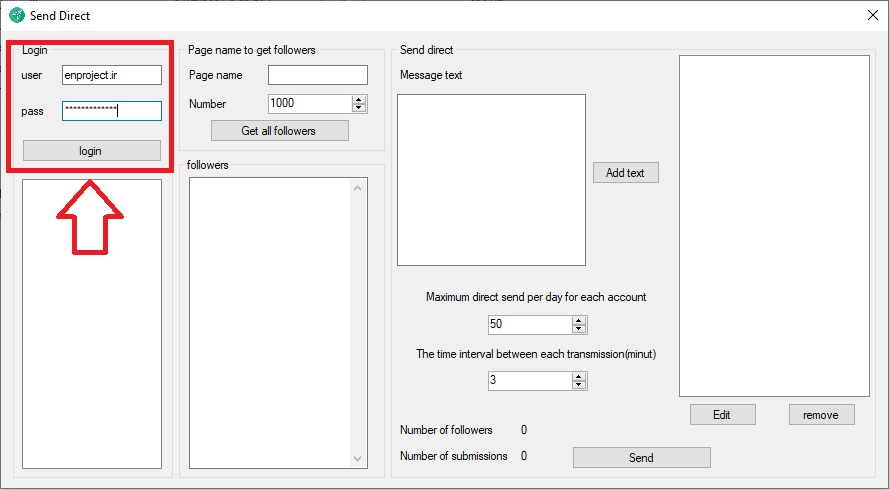Click the Get all followers button
The height and width of the screenshot is (490, 890).
279,131
